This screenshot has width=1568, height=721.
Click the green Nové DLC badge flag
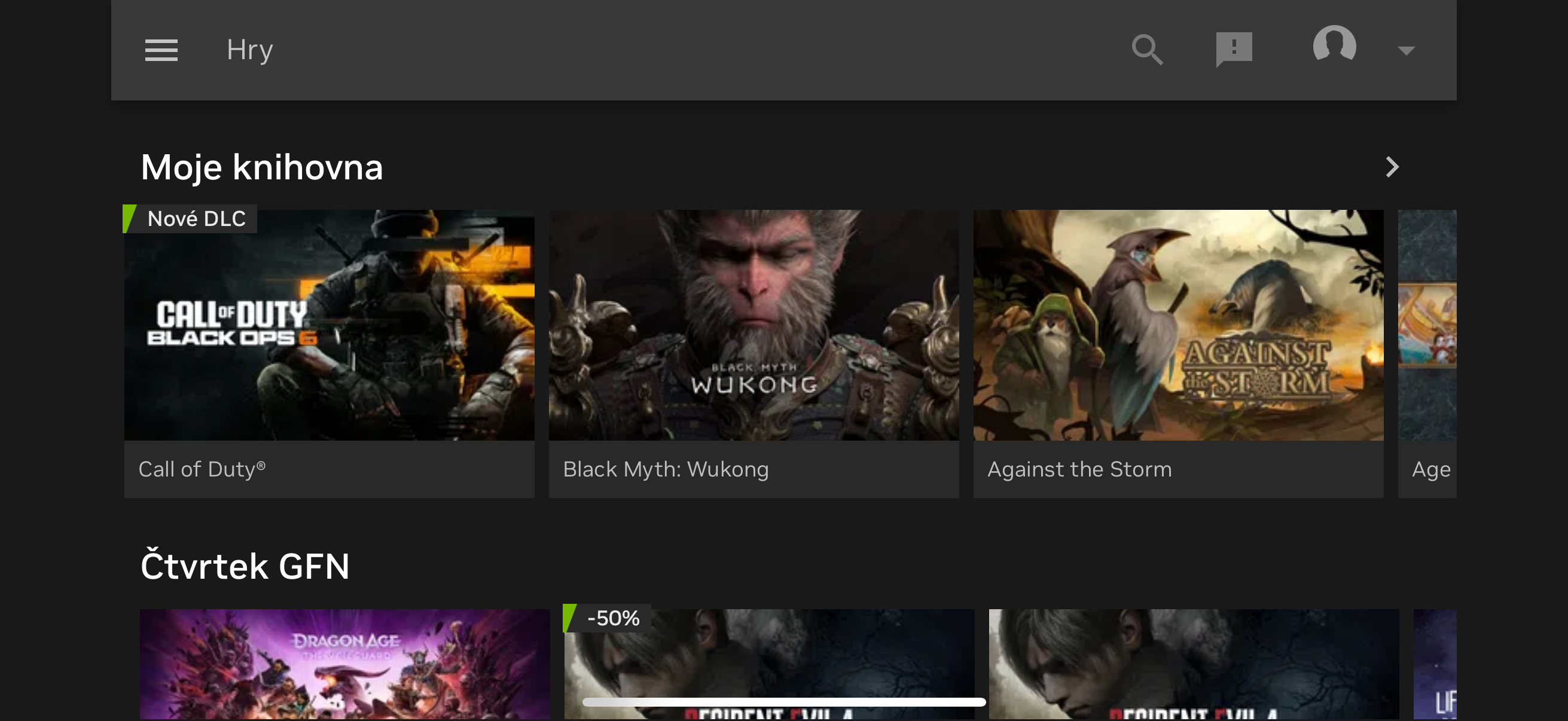190,218
